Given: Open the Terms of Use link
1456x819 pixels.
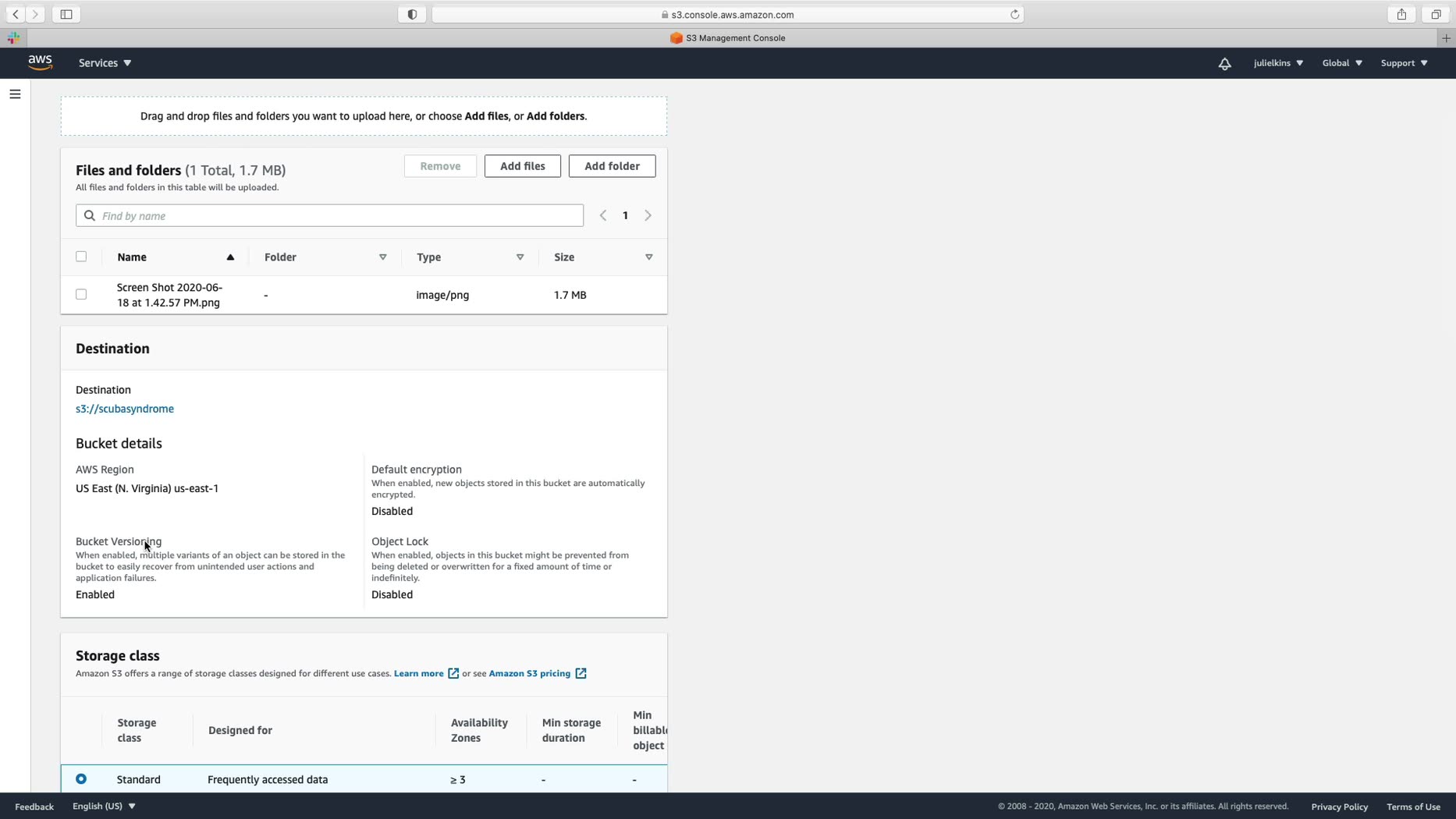Looking at the screenshot, I should point(1413,807).
